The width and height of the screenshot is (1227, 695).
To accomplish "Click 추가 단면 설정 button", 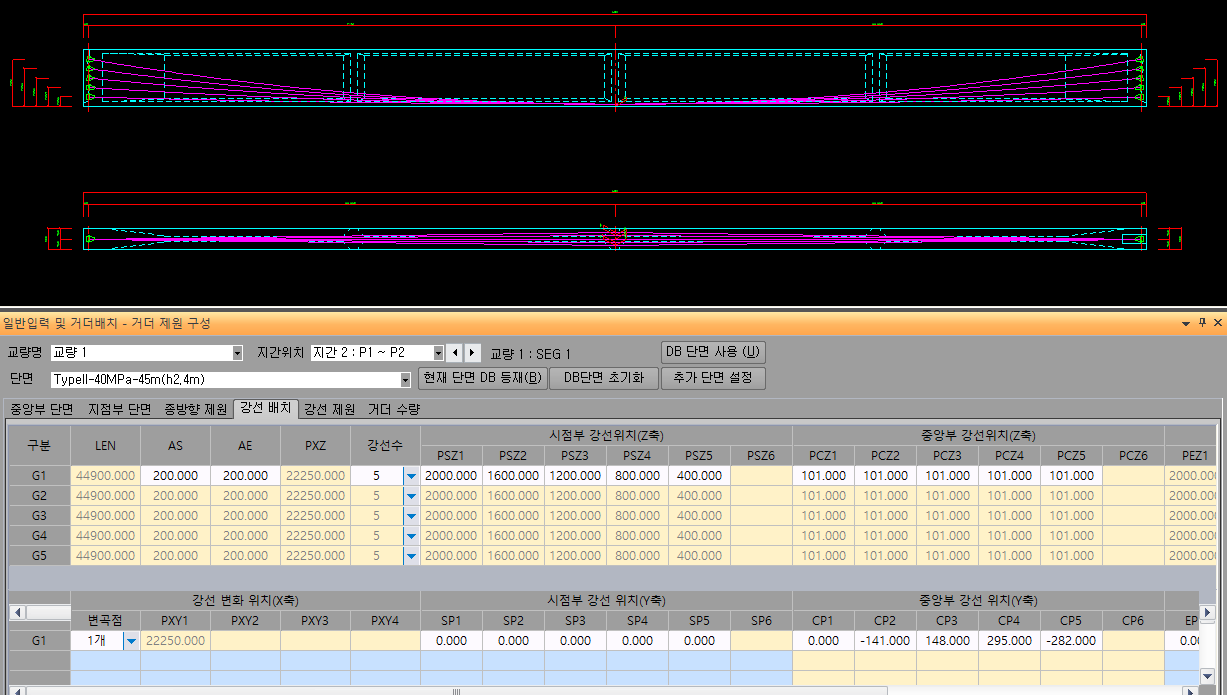I will (713, 378).
